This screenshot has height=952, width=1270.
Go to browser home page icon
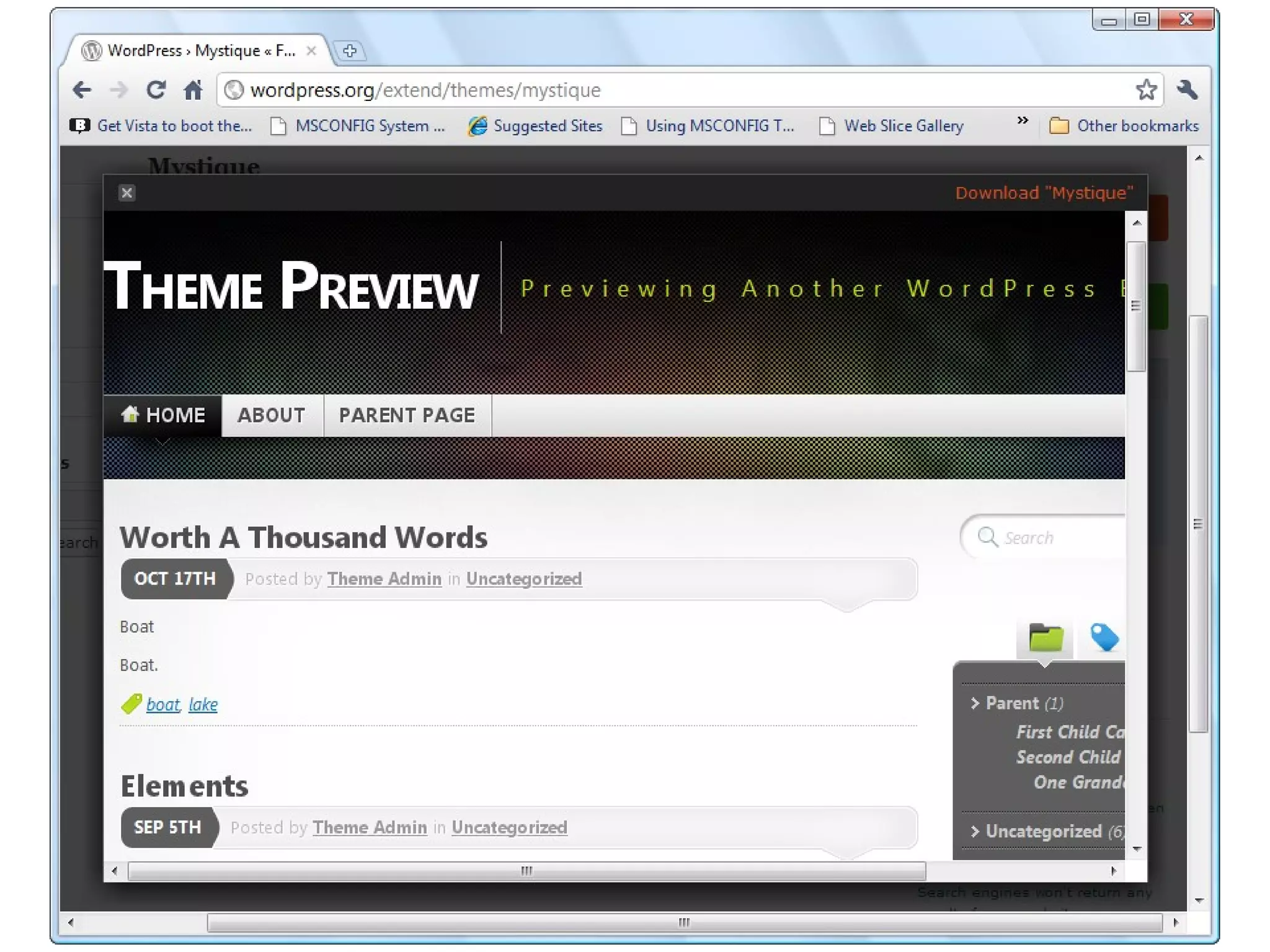(193, 90)
